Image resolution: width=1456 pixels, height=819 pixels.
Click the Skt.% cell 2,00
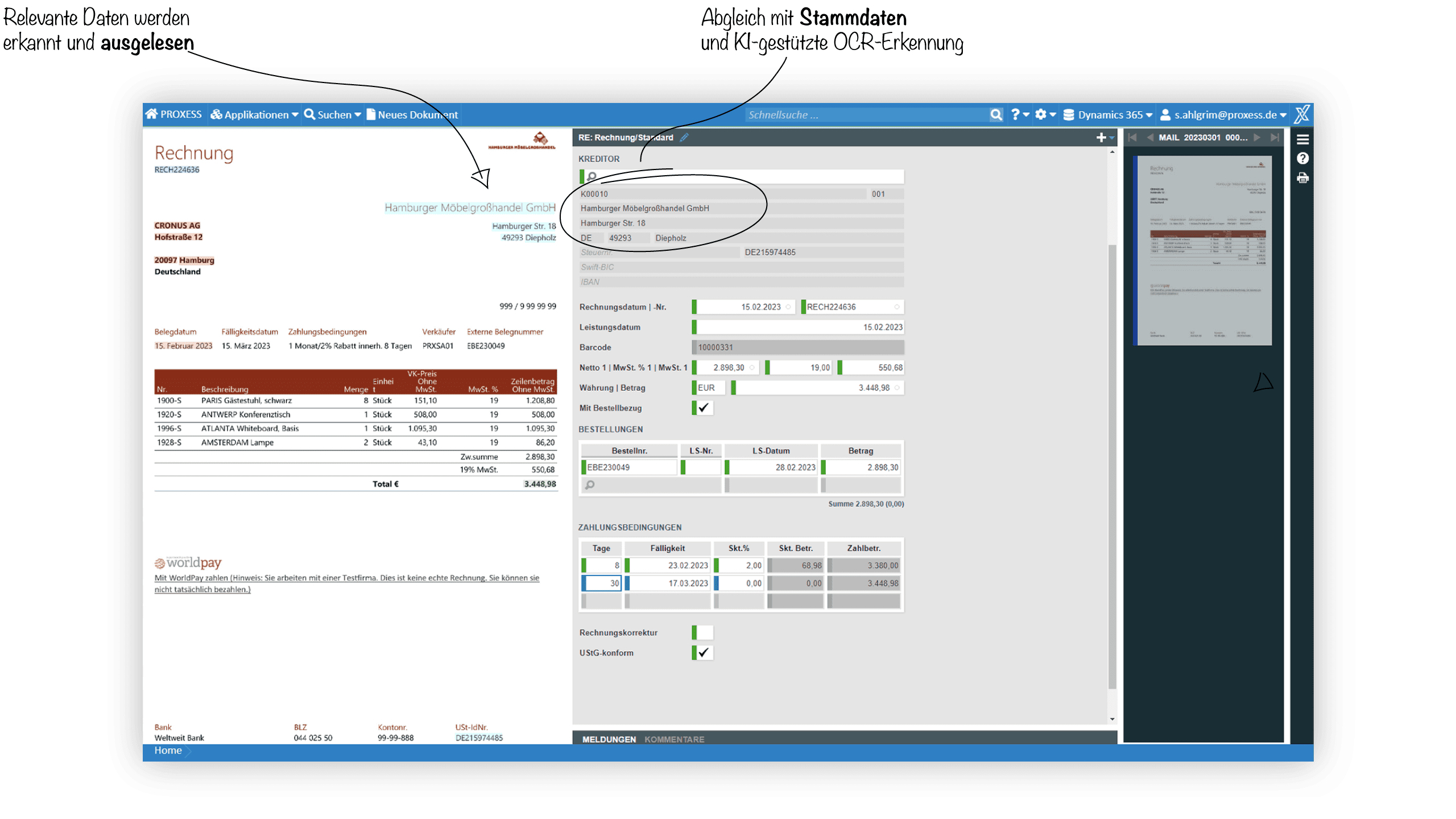(x=739, y=565)
